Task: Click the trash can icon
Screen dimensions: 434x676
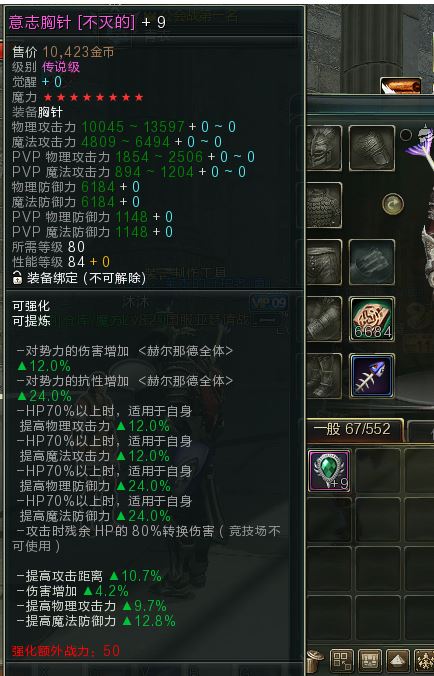Action: click(316, 660)
